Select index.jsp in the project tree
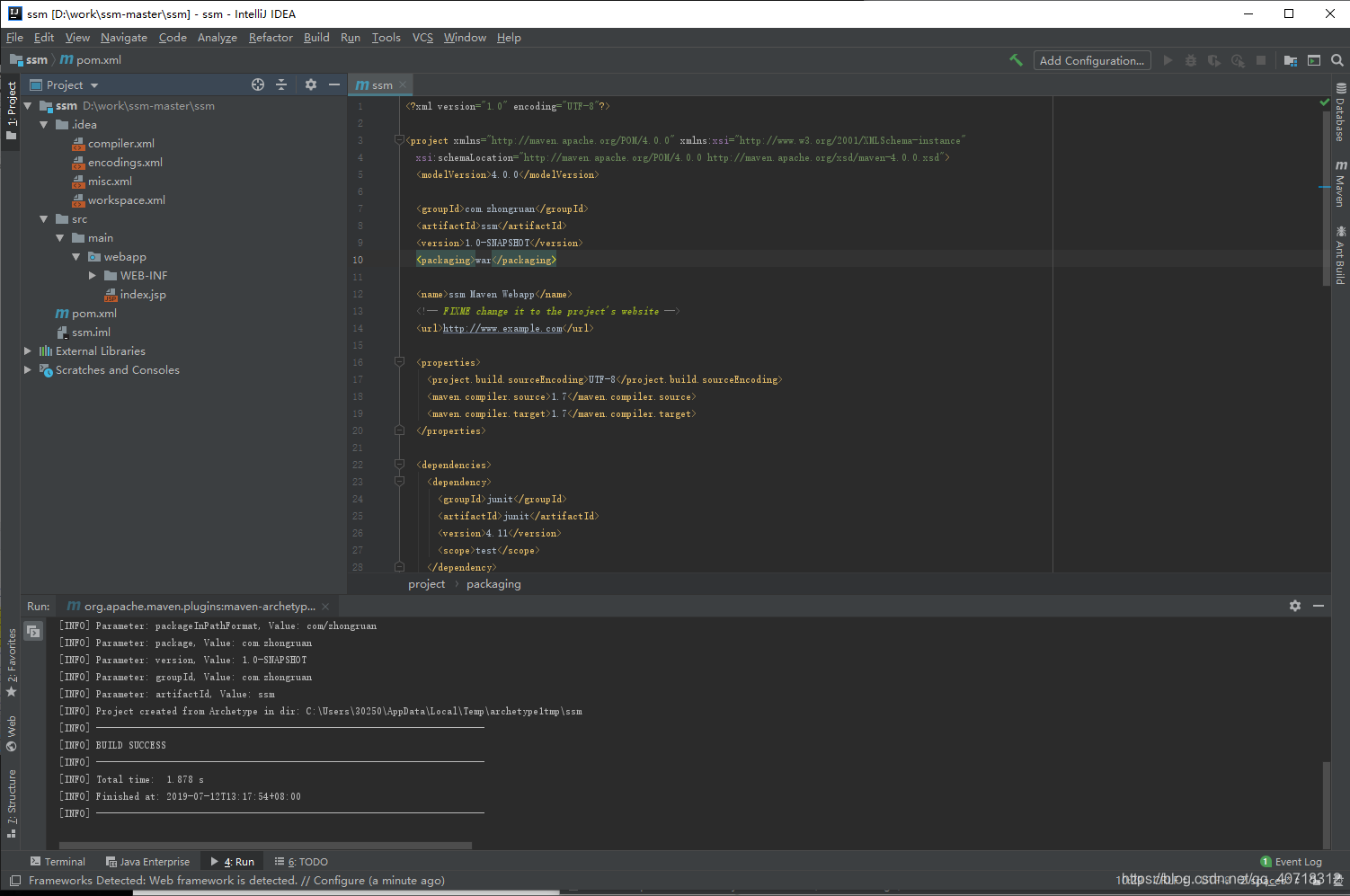 pos(135,295)
